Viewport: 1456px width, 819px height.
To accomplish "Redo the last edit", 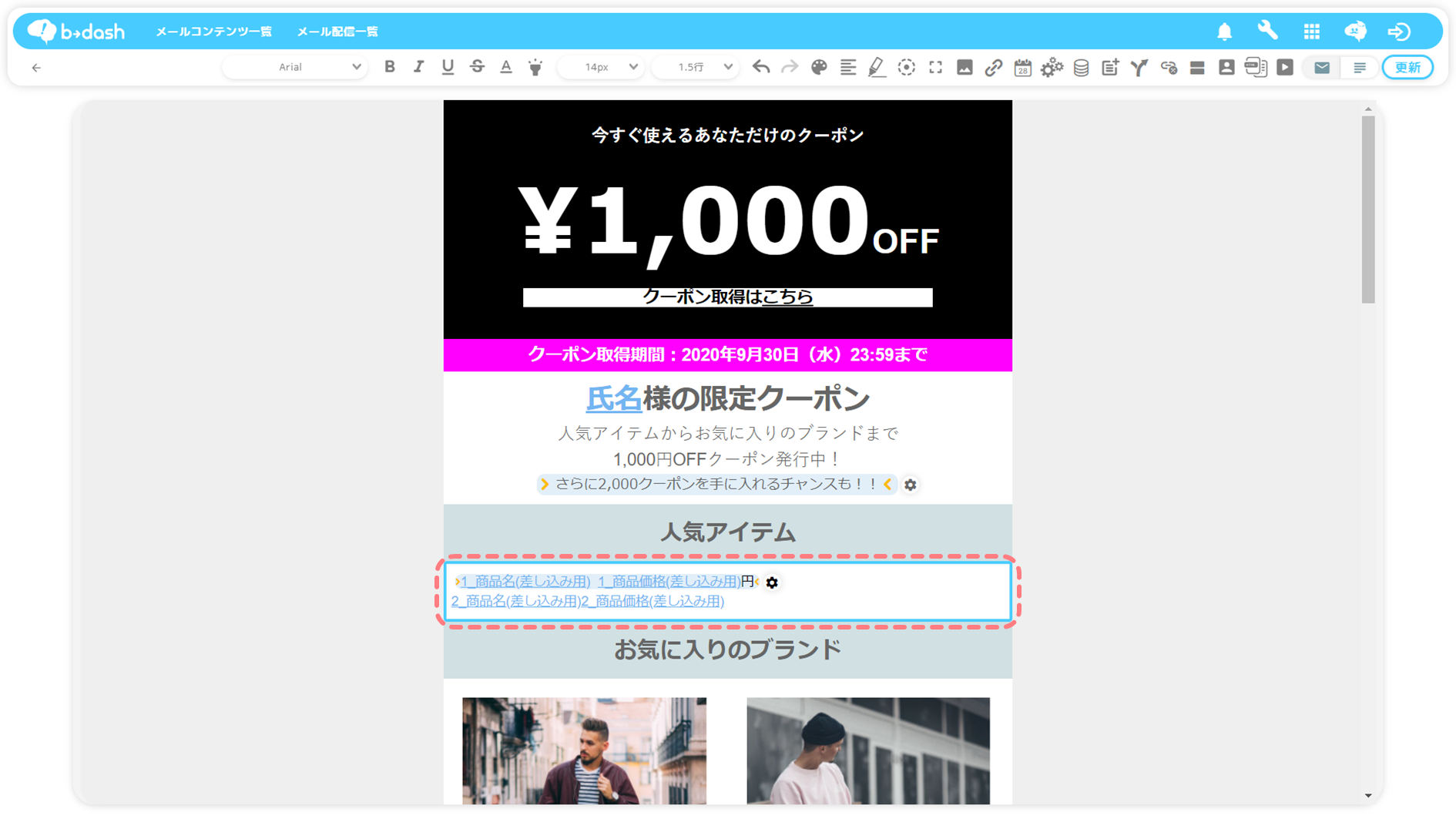I will pyautogui.click(x=790, y=67).
